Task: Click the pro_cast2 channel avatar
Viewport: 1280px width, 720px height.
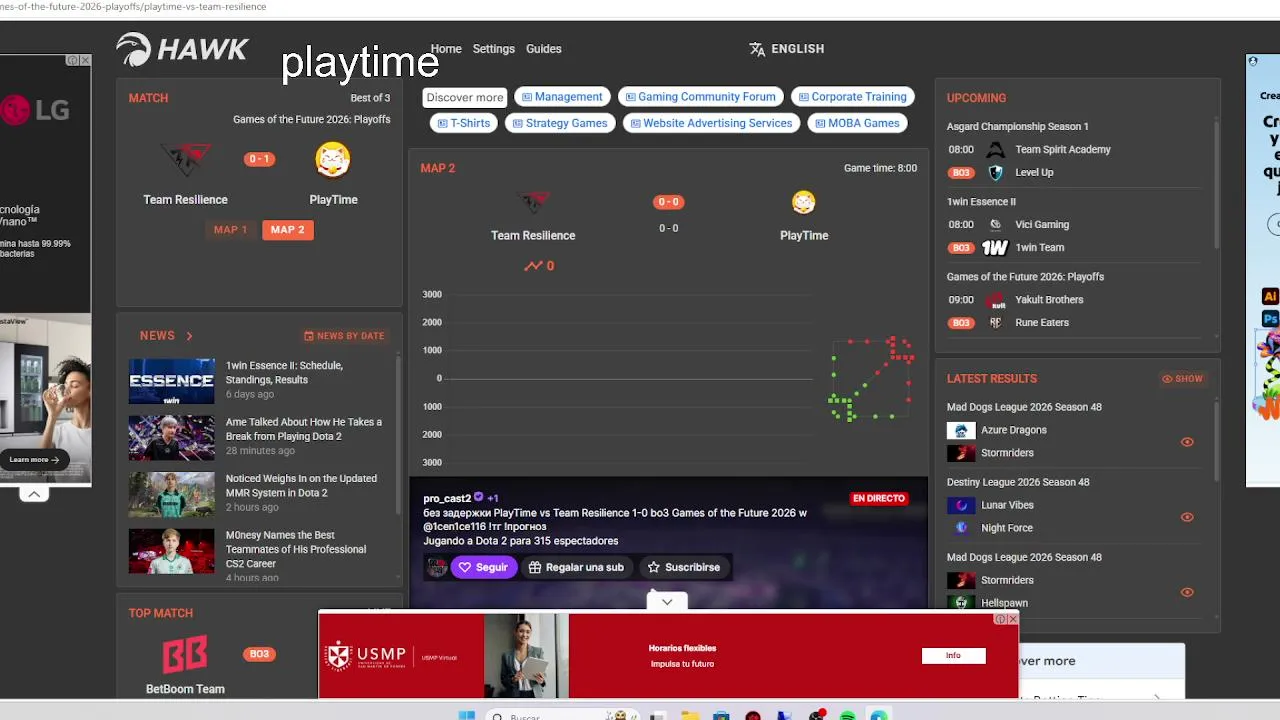Action: tap(437, 568)
